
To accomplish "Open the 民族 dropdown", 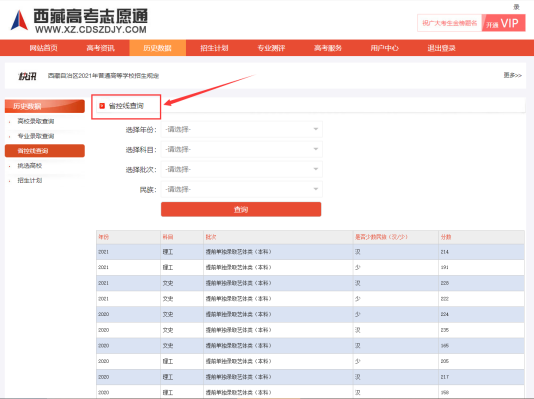I will (241, 189).
